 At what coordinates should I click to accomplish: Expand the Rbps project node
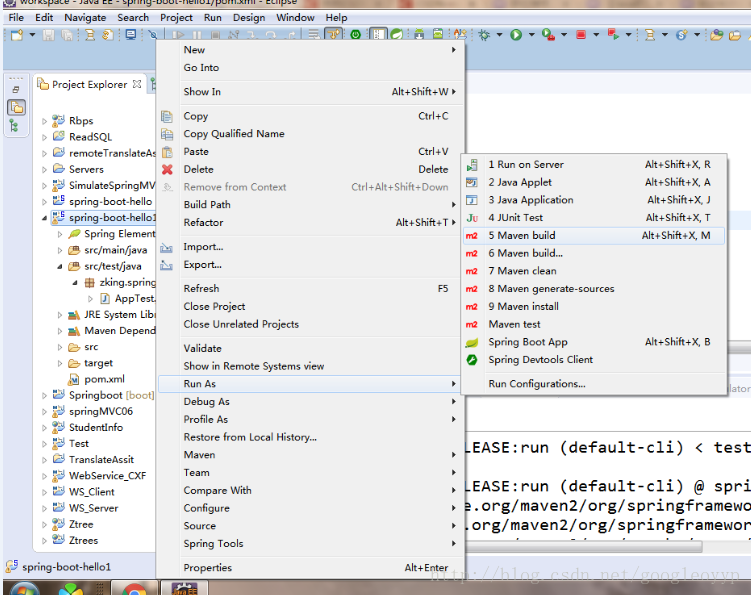click(44, 121)
